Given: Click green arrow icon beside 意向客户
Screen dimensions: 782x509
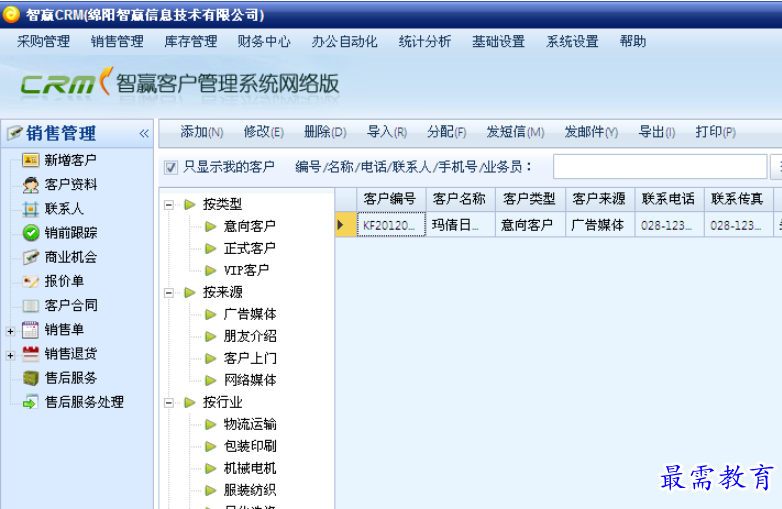Looking at the screenshot, I should [210, 226].
